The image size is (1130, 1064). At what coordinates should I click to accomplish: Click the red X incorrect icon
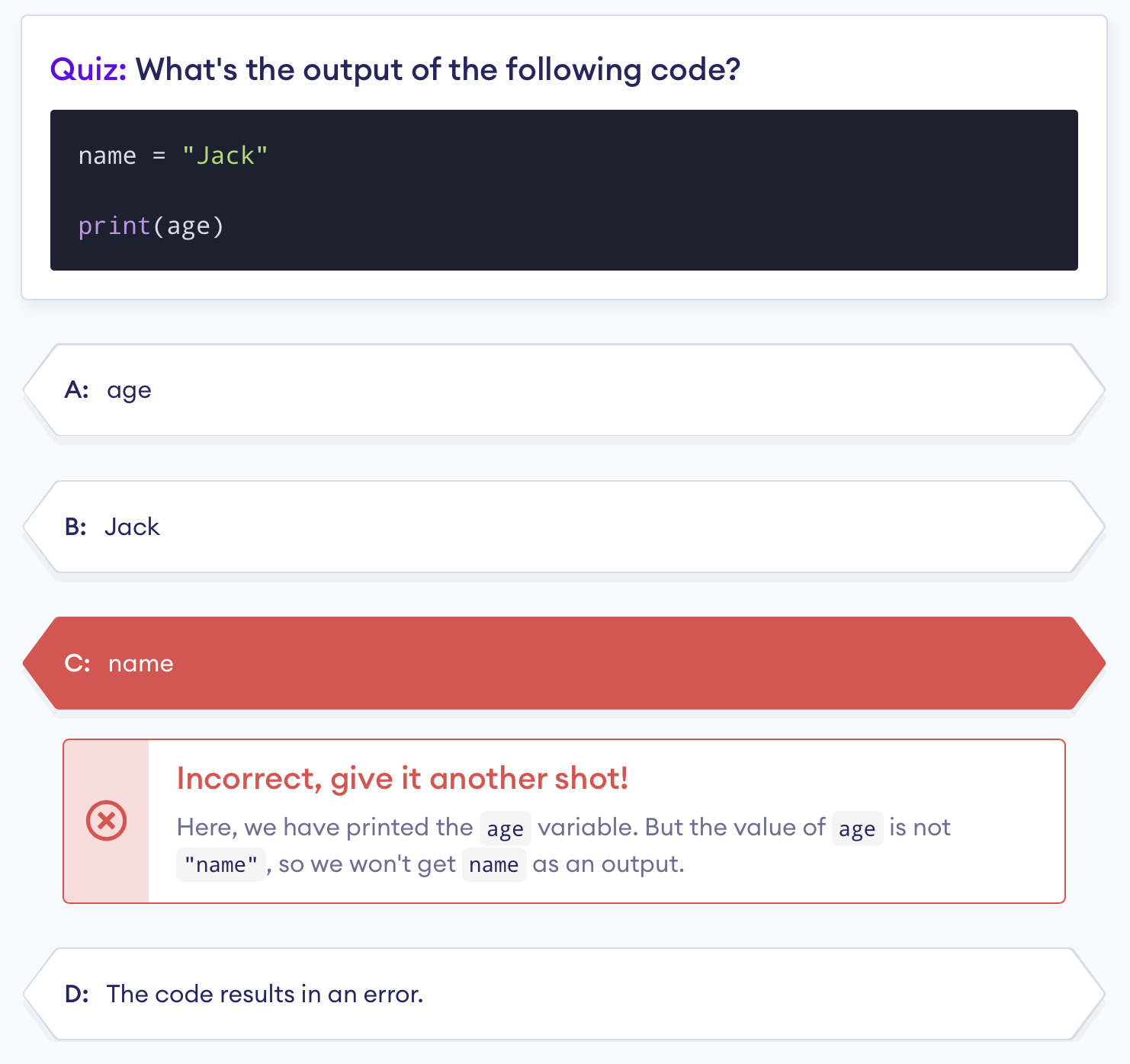pos(107,821)
